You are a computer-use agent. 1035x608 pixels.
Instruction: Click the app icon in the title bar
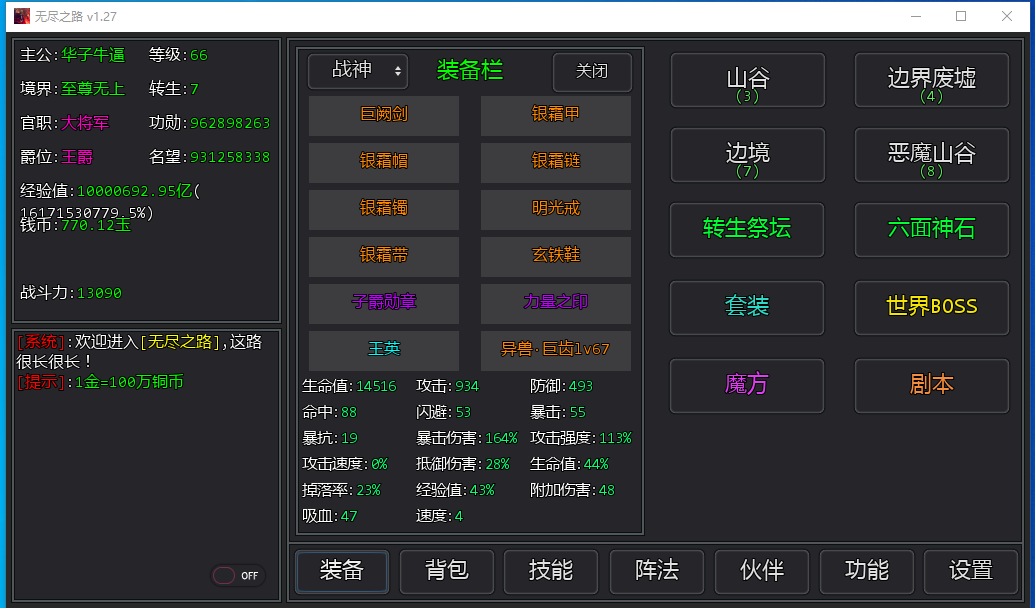[21, 16]
